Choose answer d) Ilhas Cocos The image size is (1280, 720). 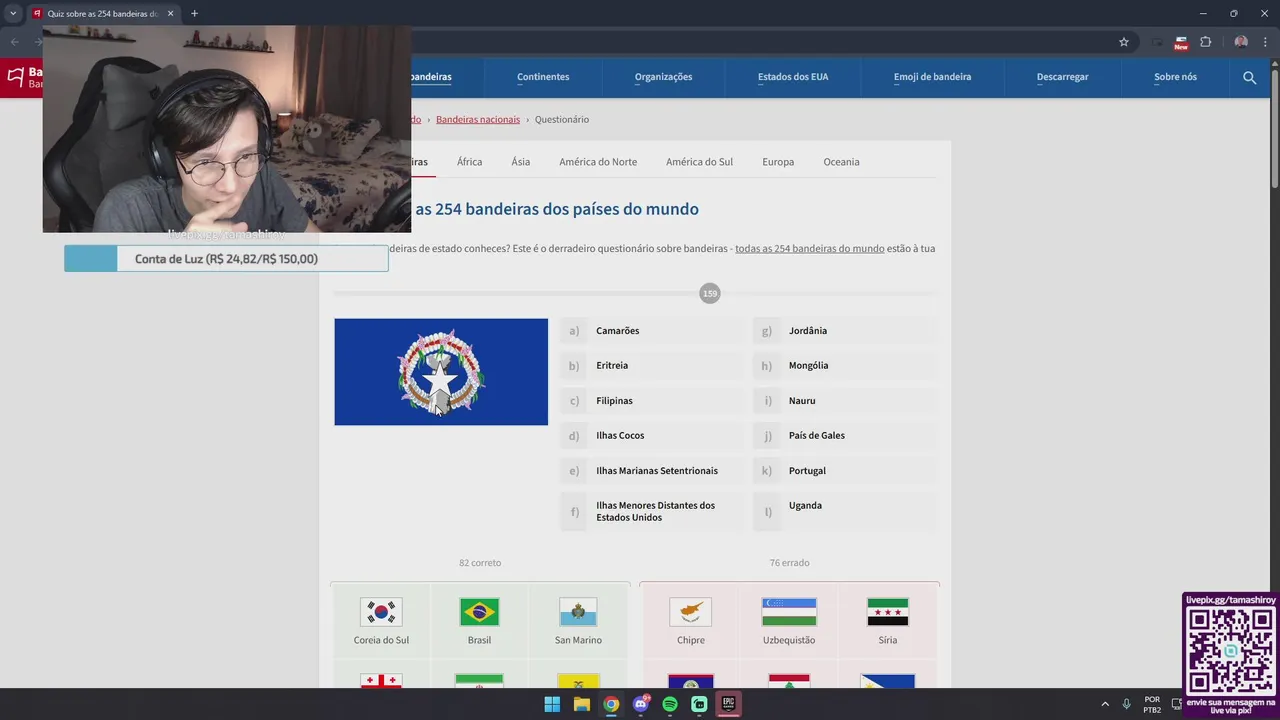[652, 436]
